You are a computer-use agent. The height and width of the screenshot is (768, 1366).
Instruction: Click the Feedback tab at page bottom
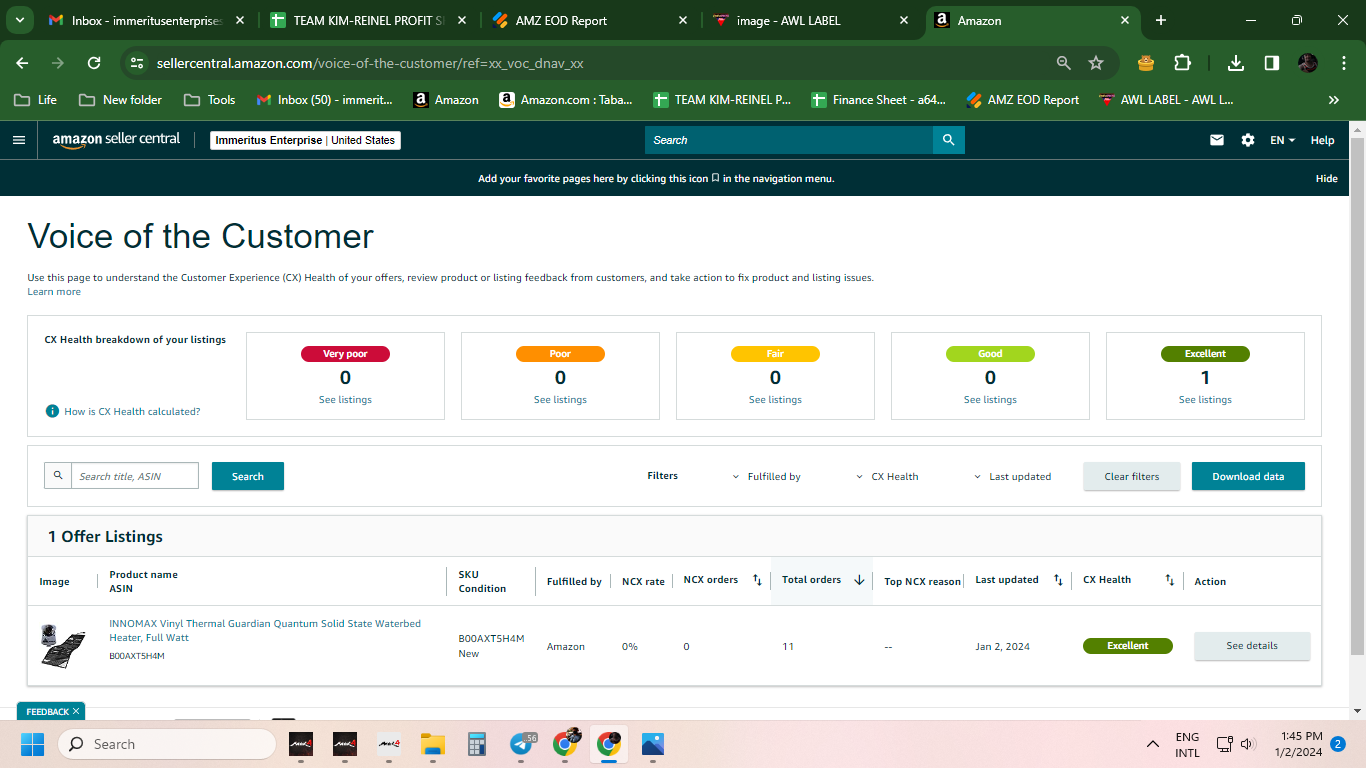click(x=51, y=711)
